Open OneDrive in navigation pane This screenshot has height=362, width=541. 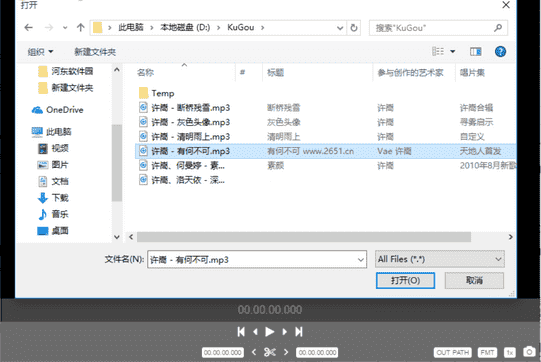tap(58, 110)
